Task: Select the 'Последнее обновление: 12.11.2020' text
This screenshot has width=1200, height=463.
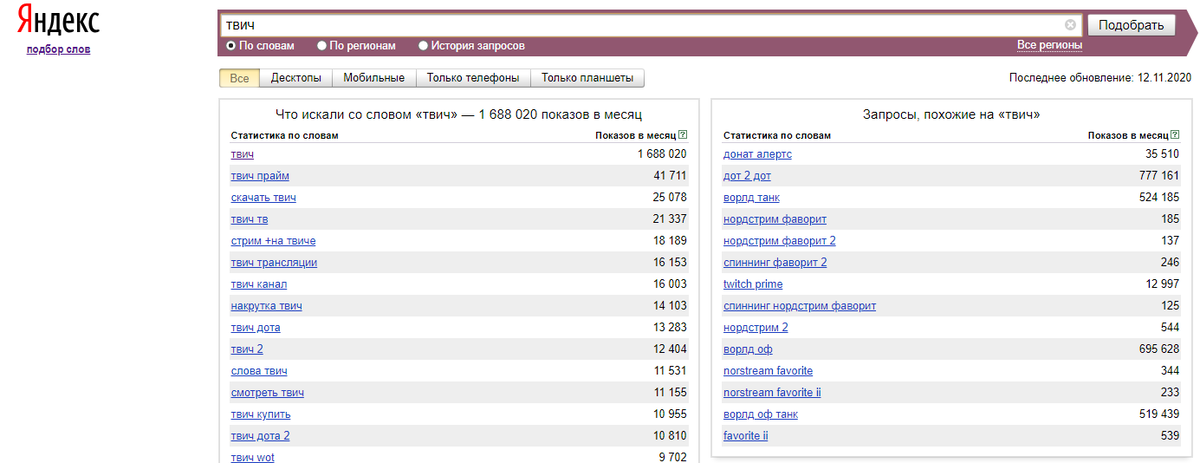Action: pyautogui.click(x=1101, y=77)
